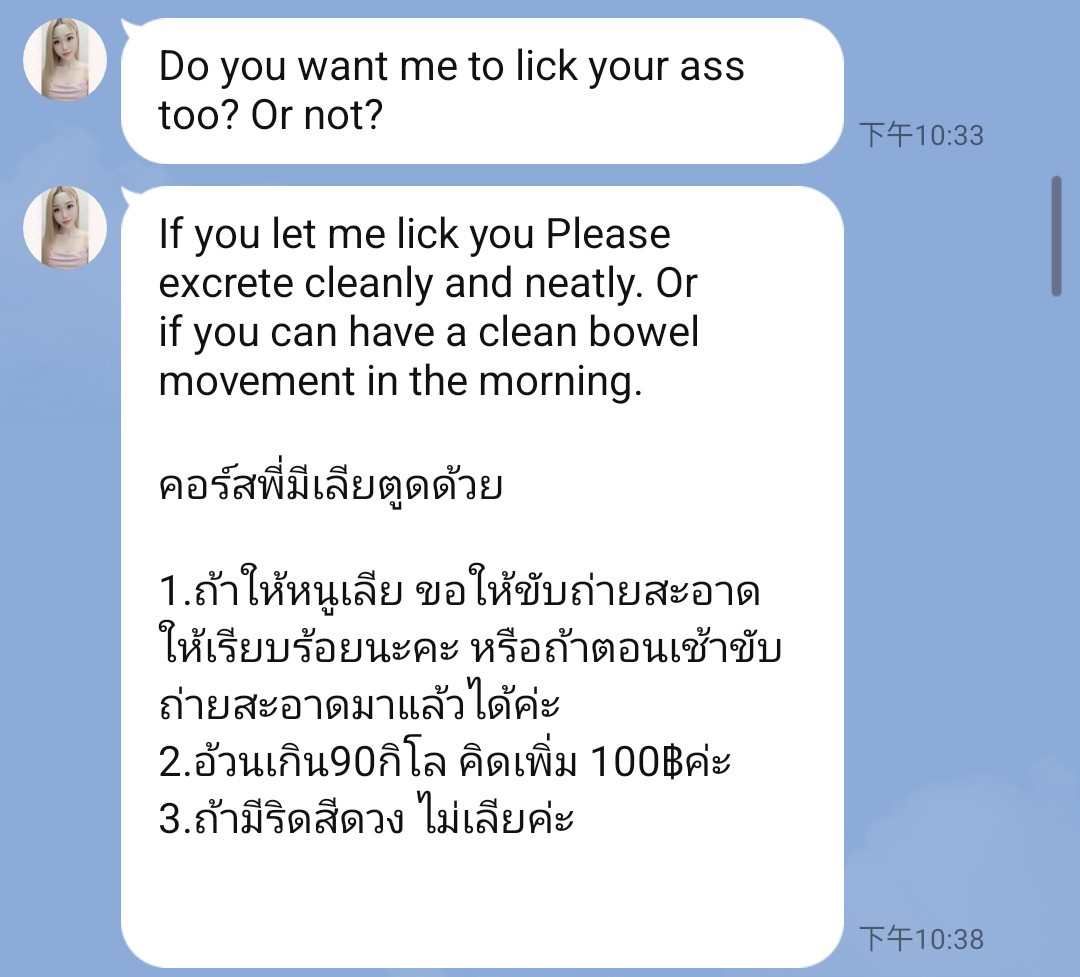The height and width of the screenshot is (977, 1080).
Task: Select the first message bubble sent at 10:33
Action: (x=482, y=91)
